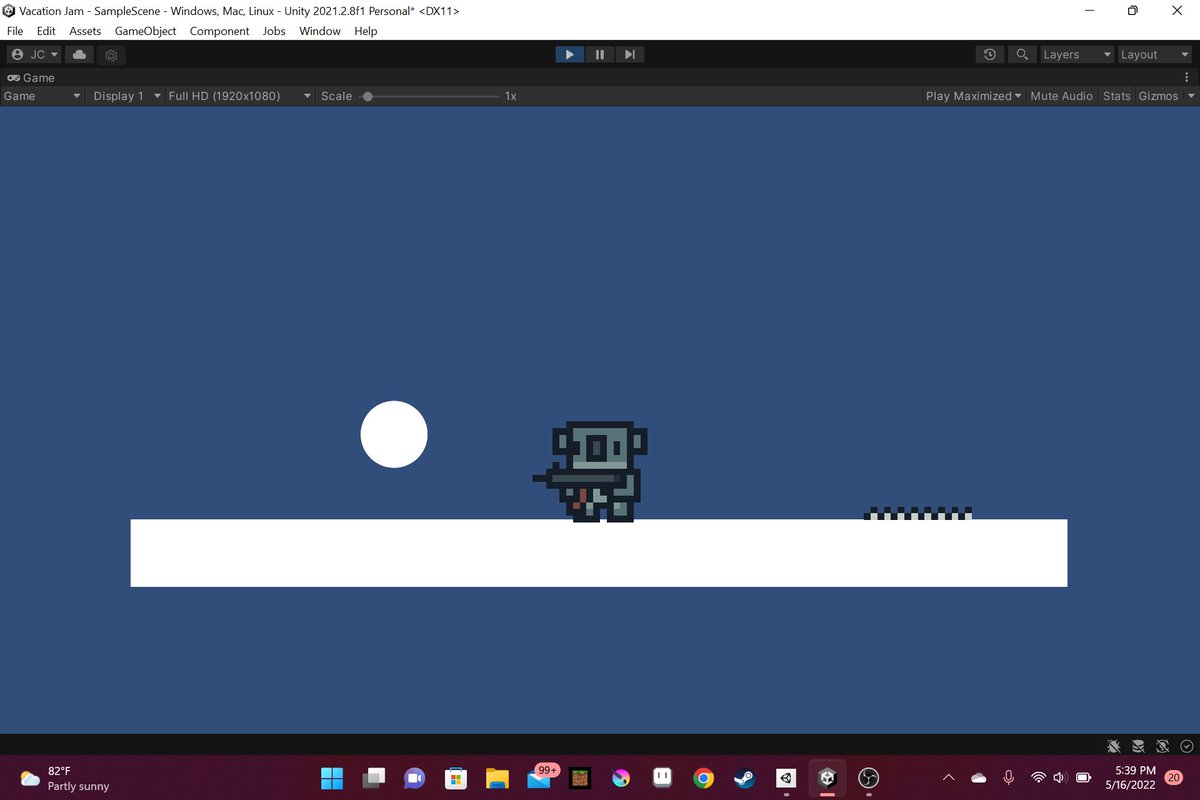Open the weather widget showing 82°F

[64, 778]
